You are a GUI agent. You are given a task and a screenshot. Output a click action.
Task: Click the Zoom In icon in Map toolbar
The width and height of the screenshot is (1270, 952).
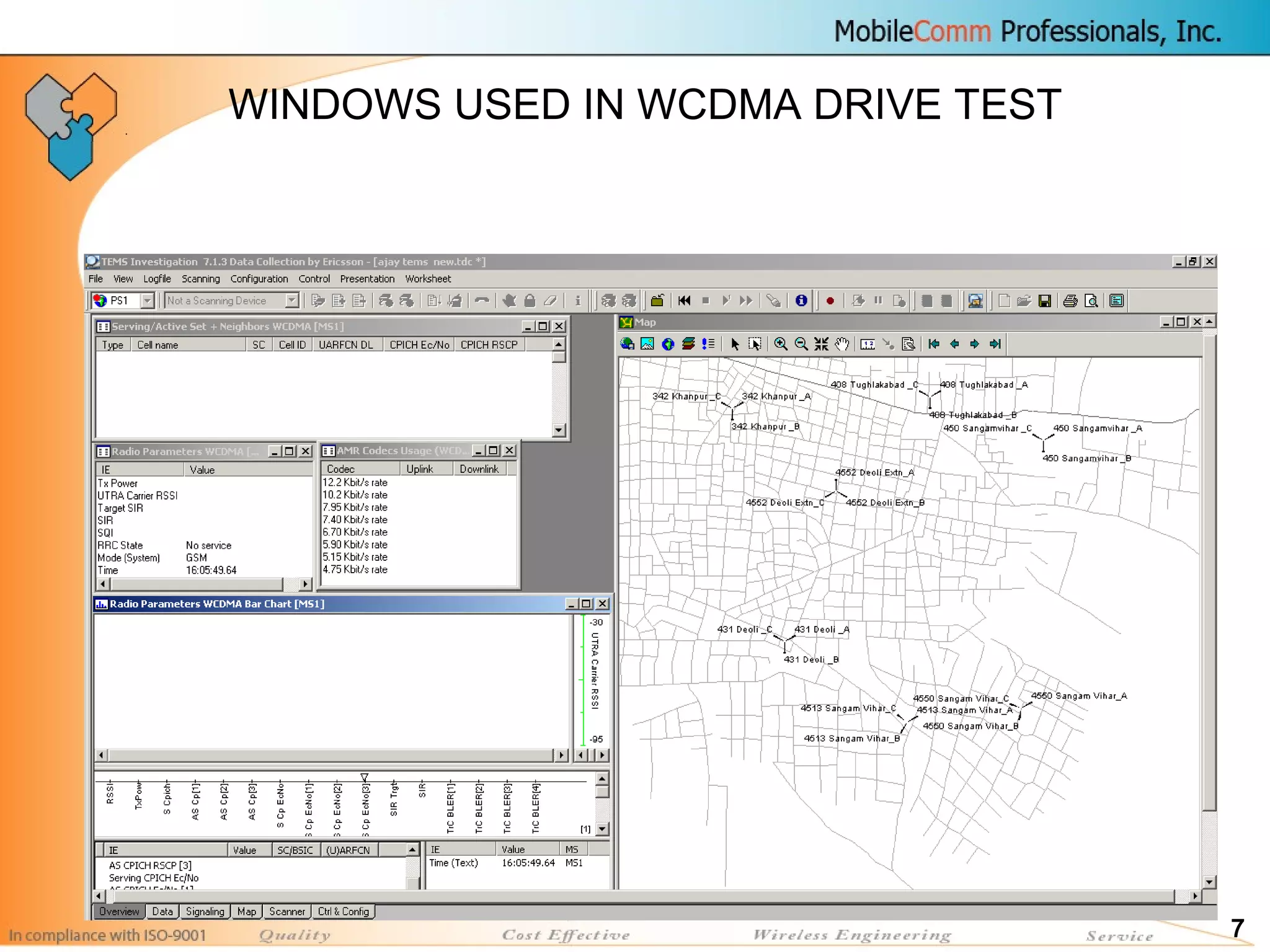pos(781,344)
